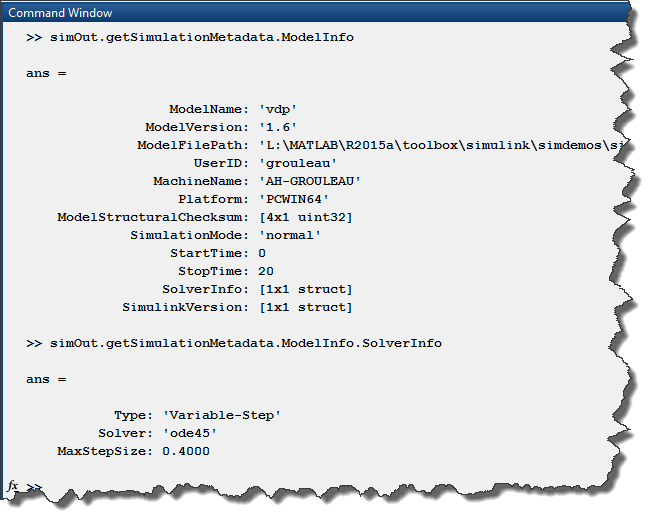Open the fx function browser icon
The image size is (655, 525).
tap(13, 486)
